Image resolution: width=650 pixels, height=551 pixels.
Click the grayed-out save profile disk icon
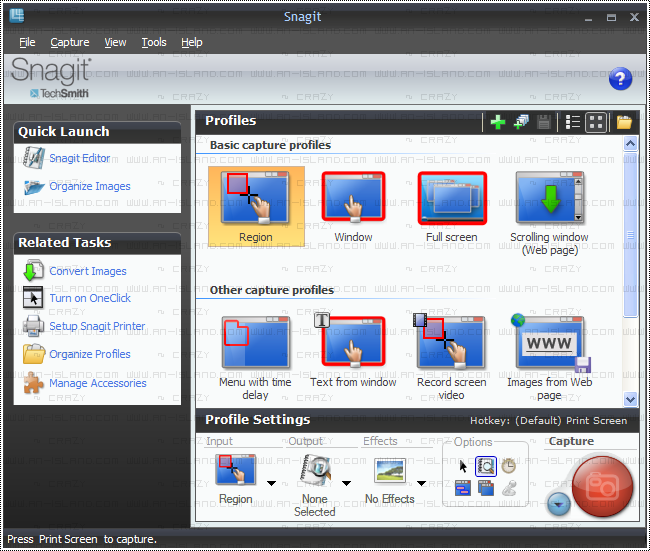(544, 122)
